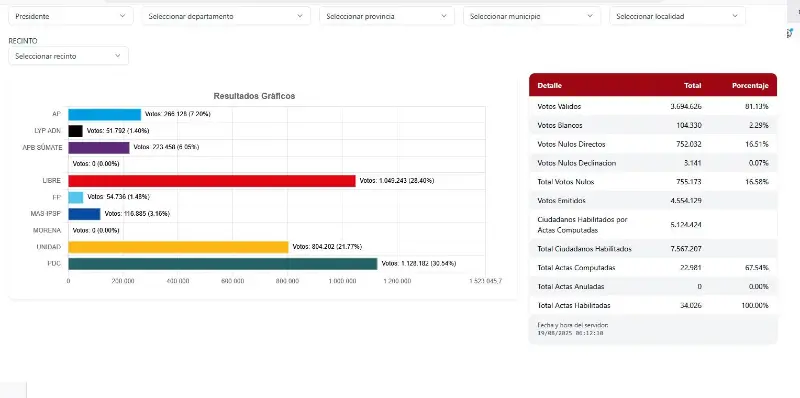Click the Total Actas Computadas row label
800x398 pixels.
tap(576, 268)
